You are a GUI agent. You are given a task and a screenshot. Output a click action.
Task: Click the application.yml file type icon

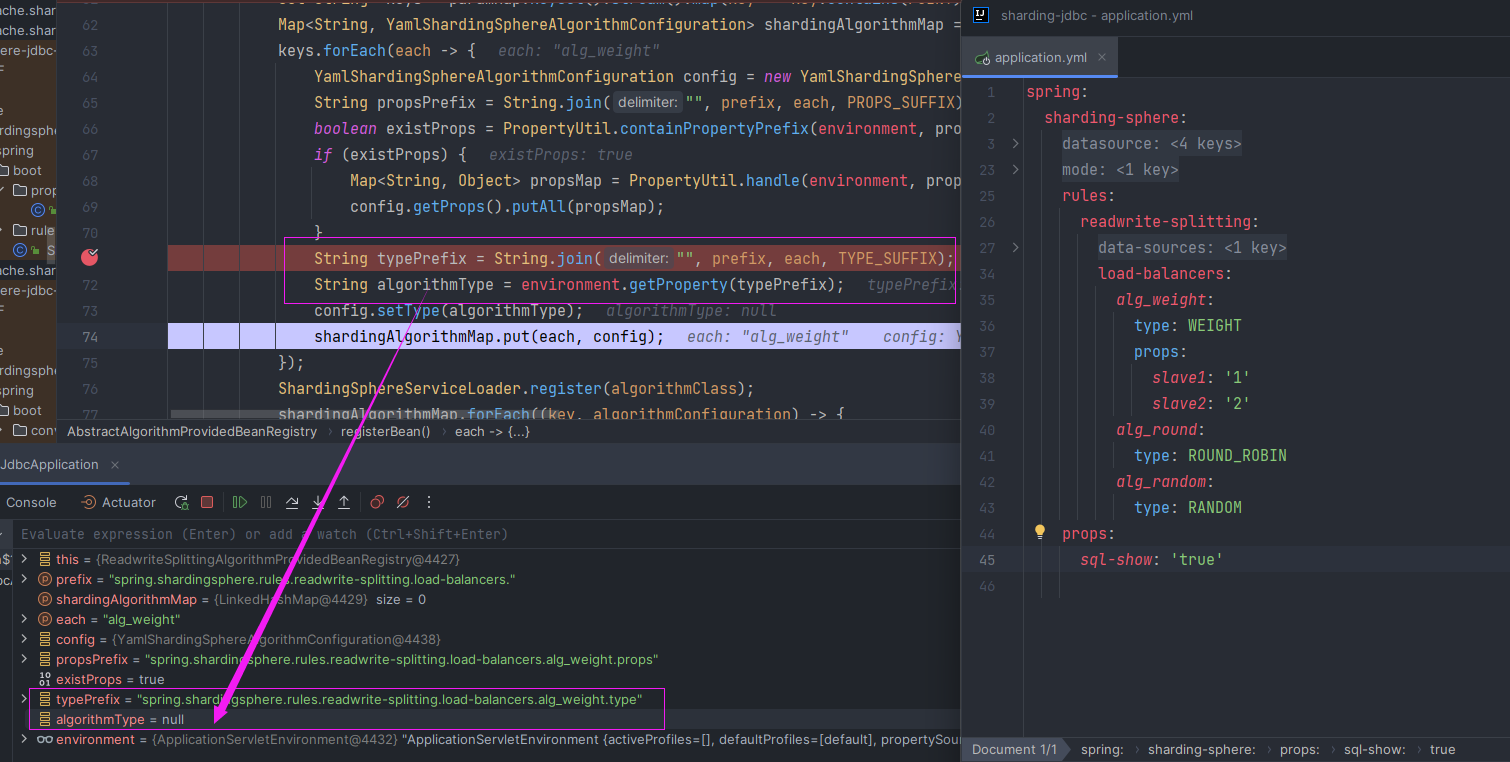983,58
